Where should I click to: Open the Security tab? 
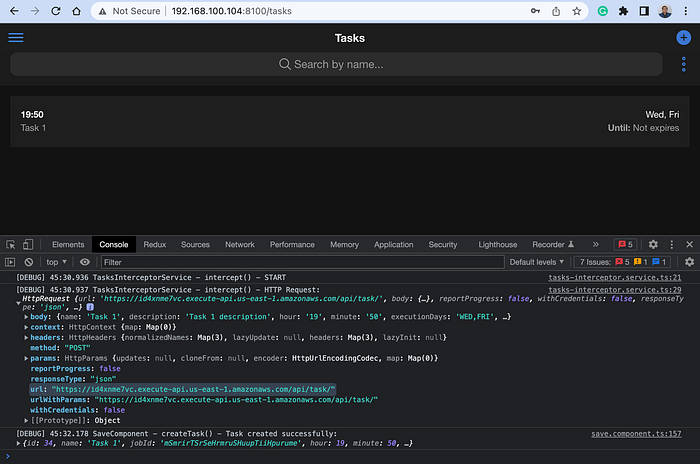[x=443, y=245]
